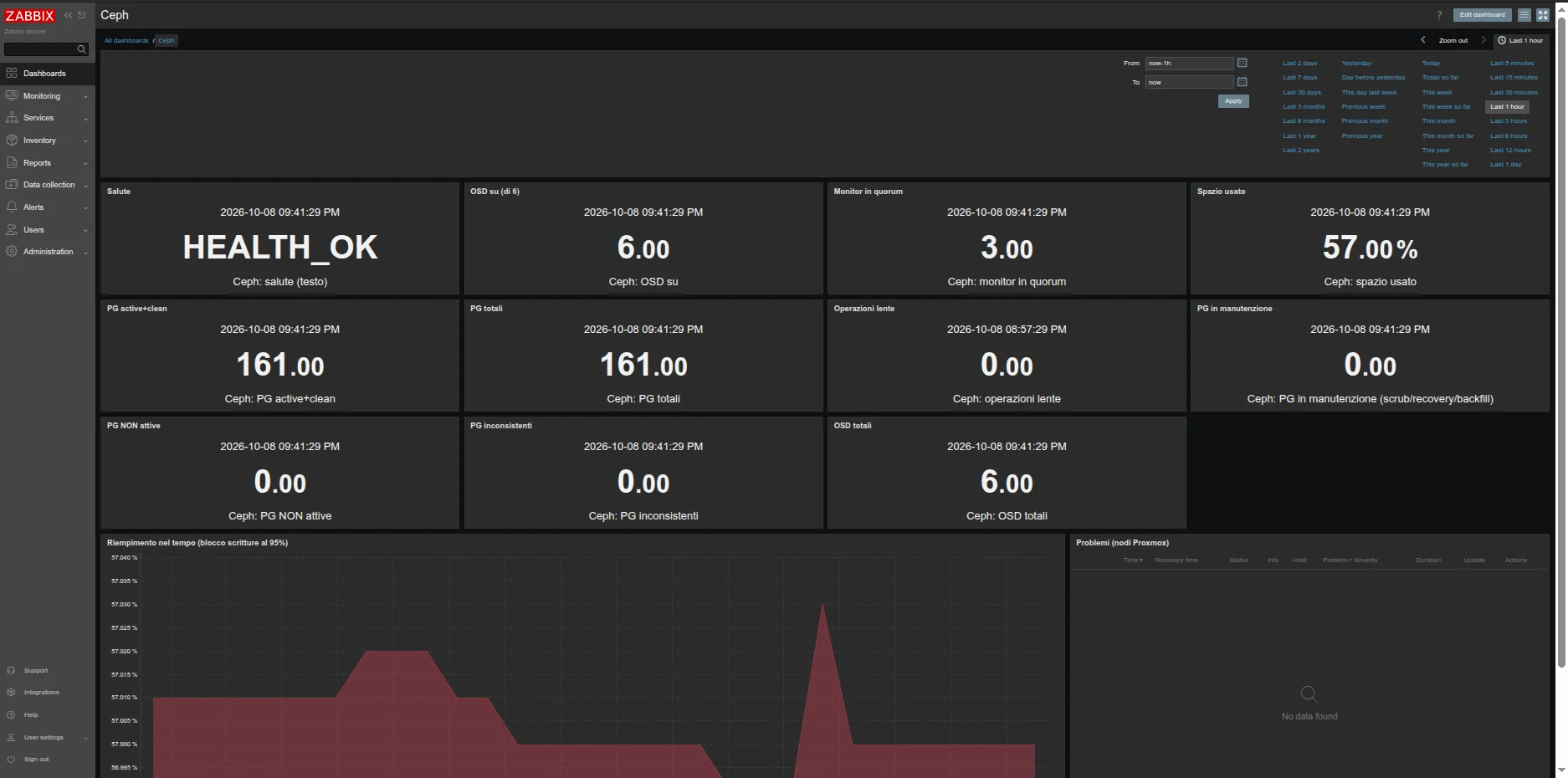The height and width of the screenshot is (778, 1568).
Task: Click the HEALTH_OK value in Salute widget
Action: tap(280, 248)
